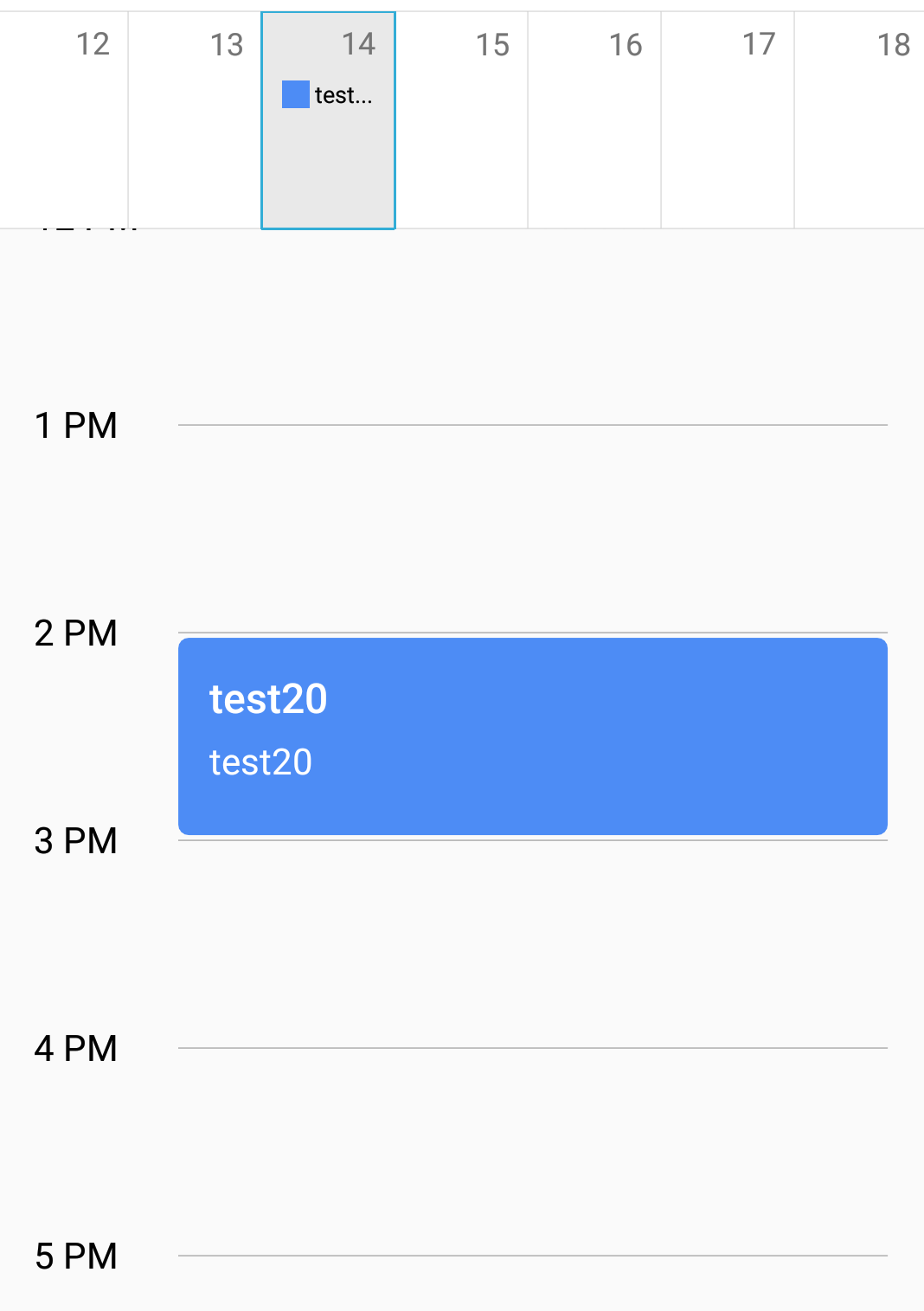Select day 12 in the calendar

pyautogui.click(x=65, y=120)
